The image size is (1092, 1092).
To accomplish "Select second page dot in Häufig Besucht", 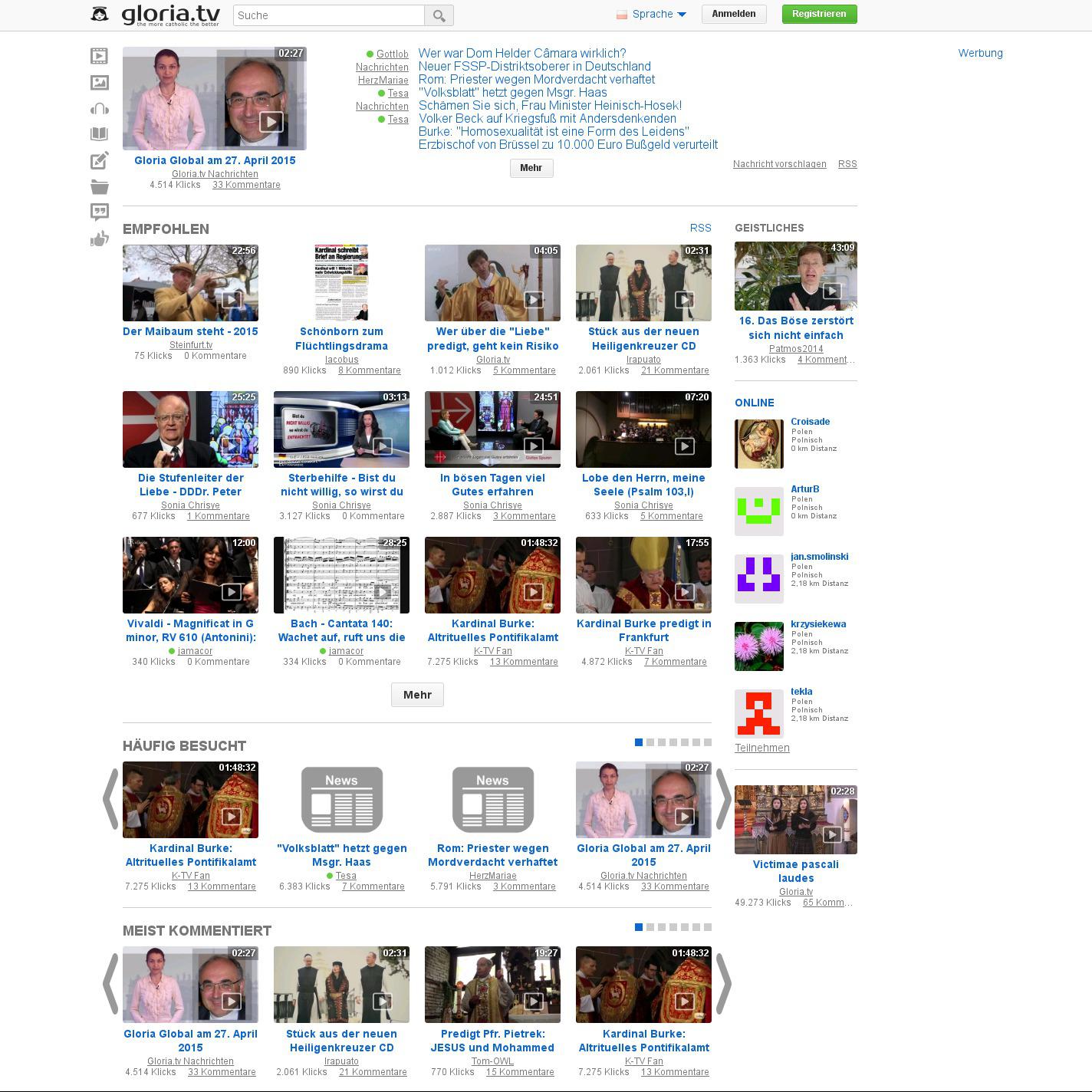I will (650, 742).
